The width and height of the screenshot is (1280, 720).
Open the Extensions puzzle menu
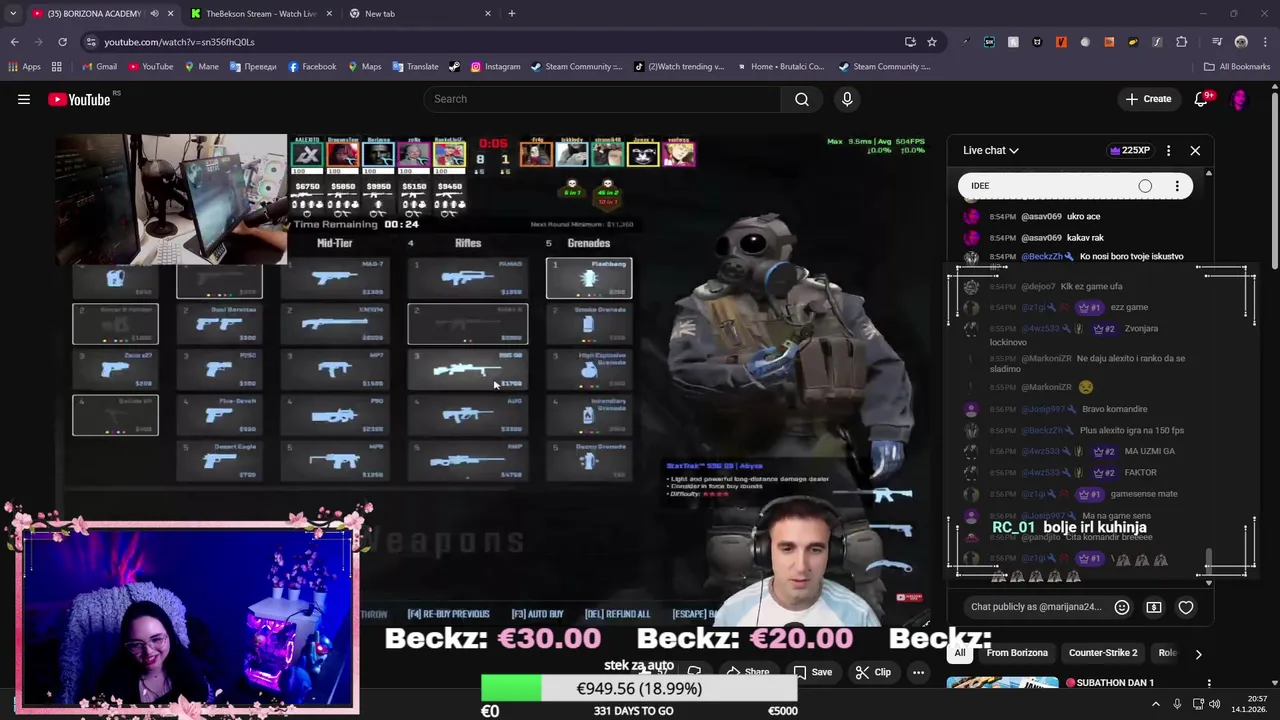click(1181, 42)
